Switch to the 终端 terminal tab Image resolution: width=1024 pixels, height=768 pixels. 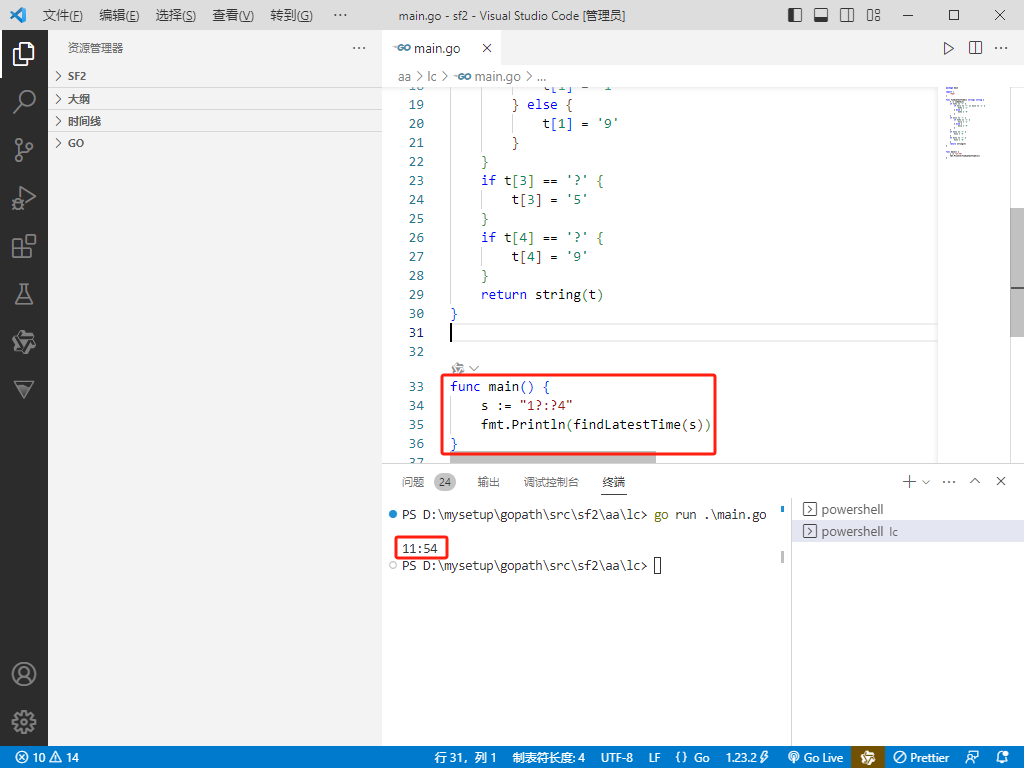pos(613,482)
